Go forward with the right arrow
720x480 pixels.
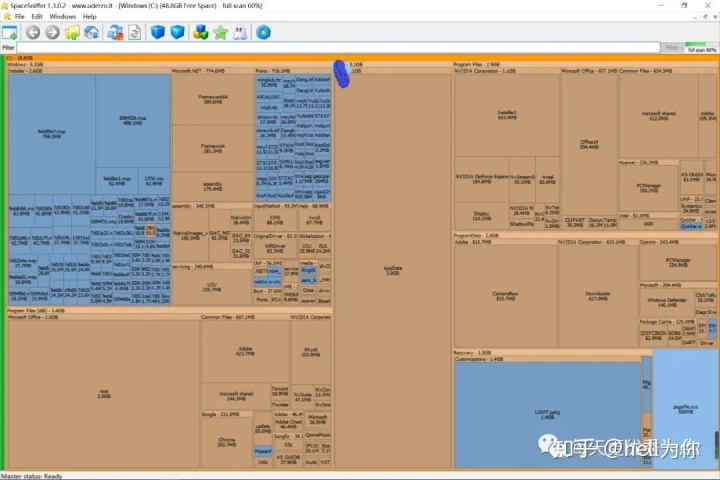click(x=52, y=32)
